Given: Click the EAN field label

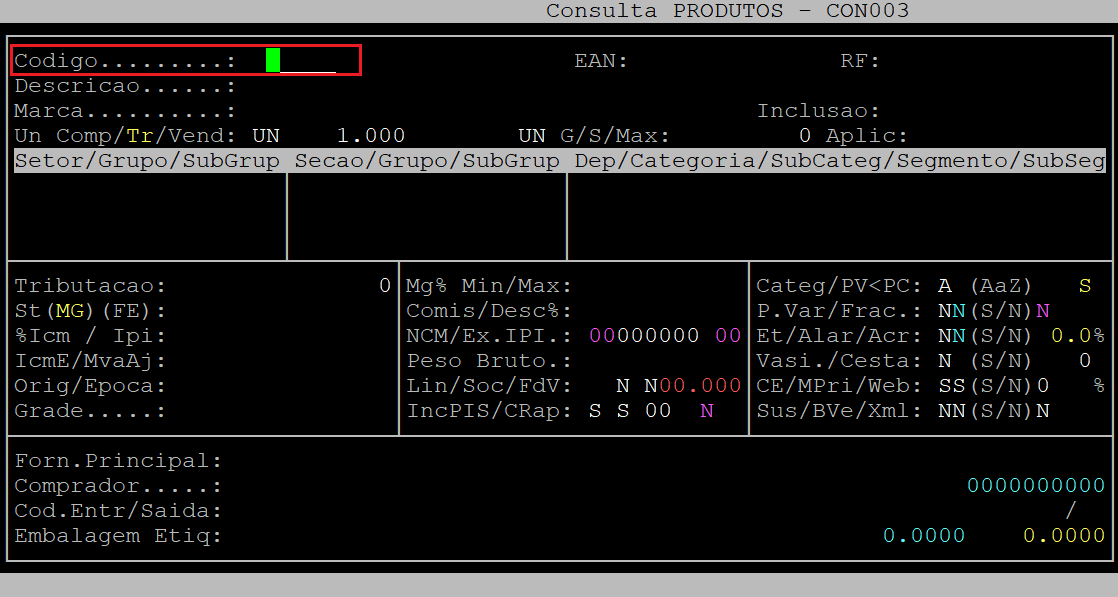Looking at the screenshot, I should [600, 61].
